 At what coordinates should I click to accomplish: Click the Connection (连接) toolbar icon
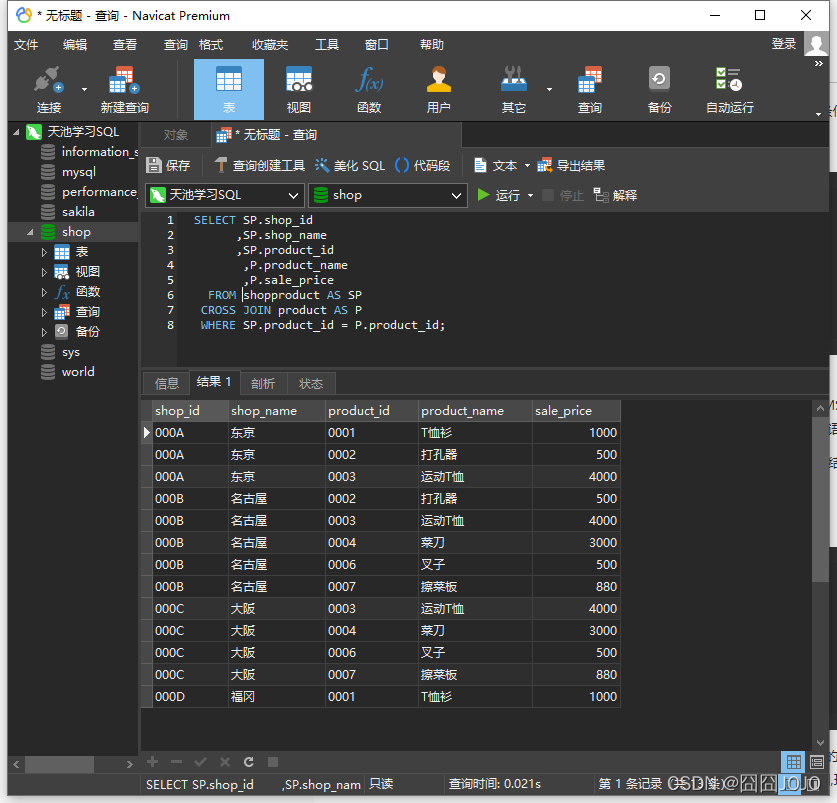tap(49, 89)
